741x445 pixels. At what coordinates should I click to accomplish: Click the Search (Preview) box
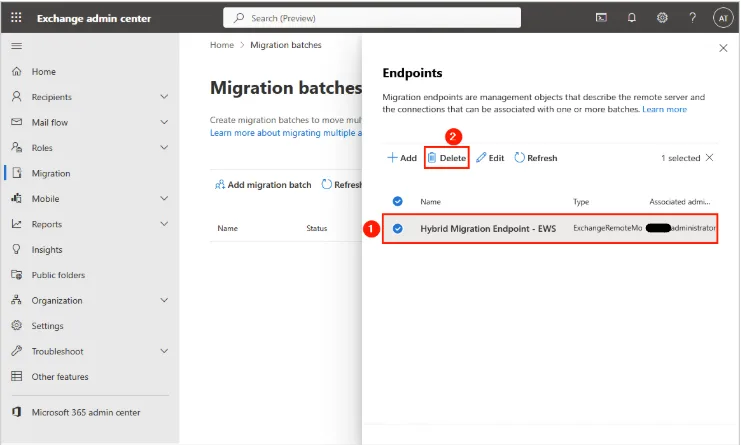click(372, 18)
